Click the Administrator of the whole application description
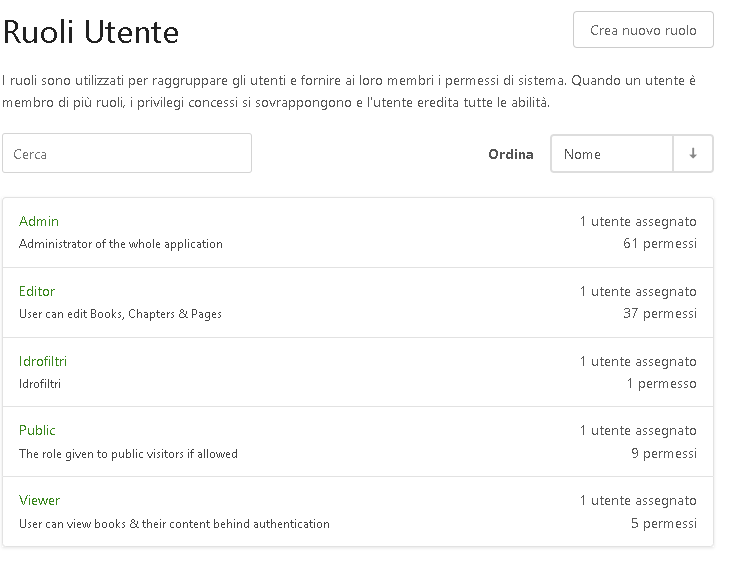 [x=121, y=244]
